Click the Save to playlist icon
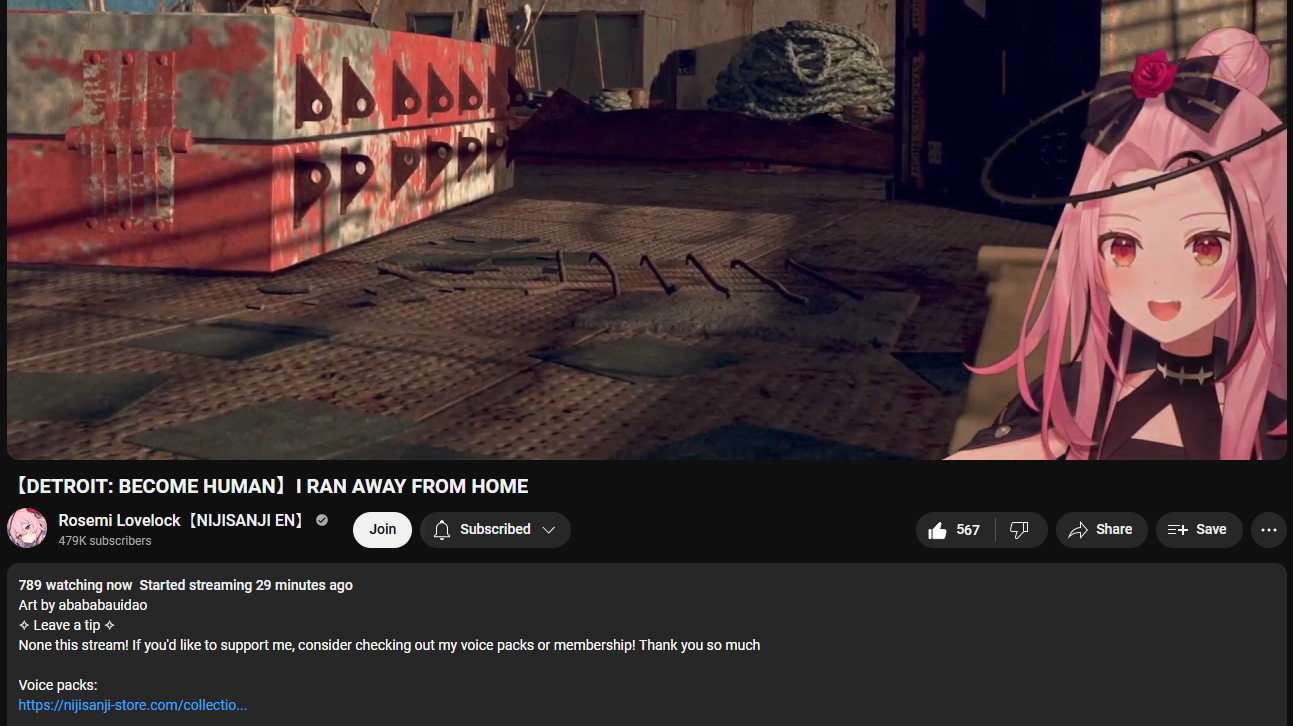1293x726 pixels. (x=1178, y=530)
